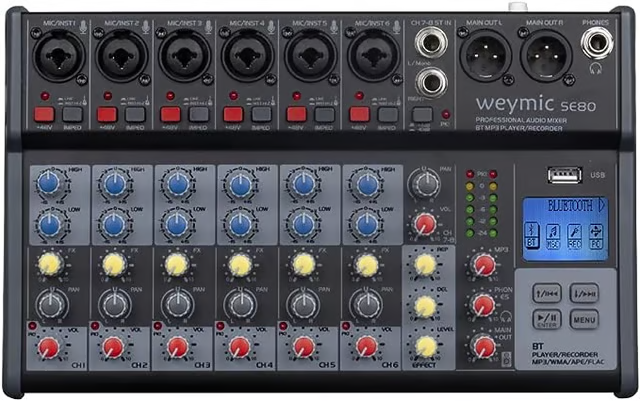Adjust the CH6 HIGH EQ knob

(x=367, y=184)
